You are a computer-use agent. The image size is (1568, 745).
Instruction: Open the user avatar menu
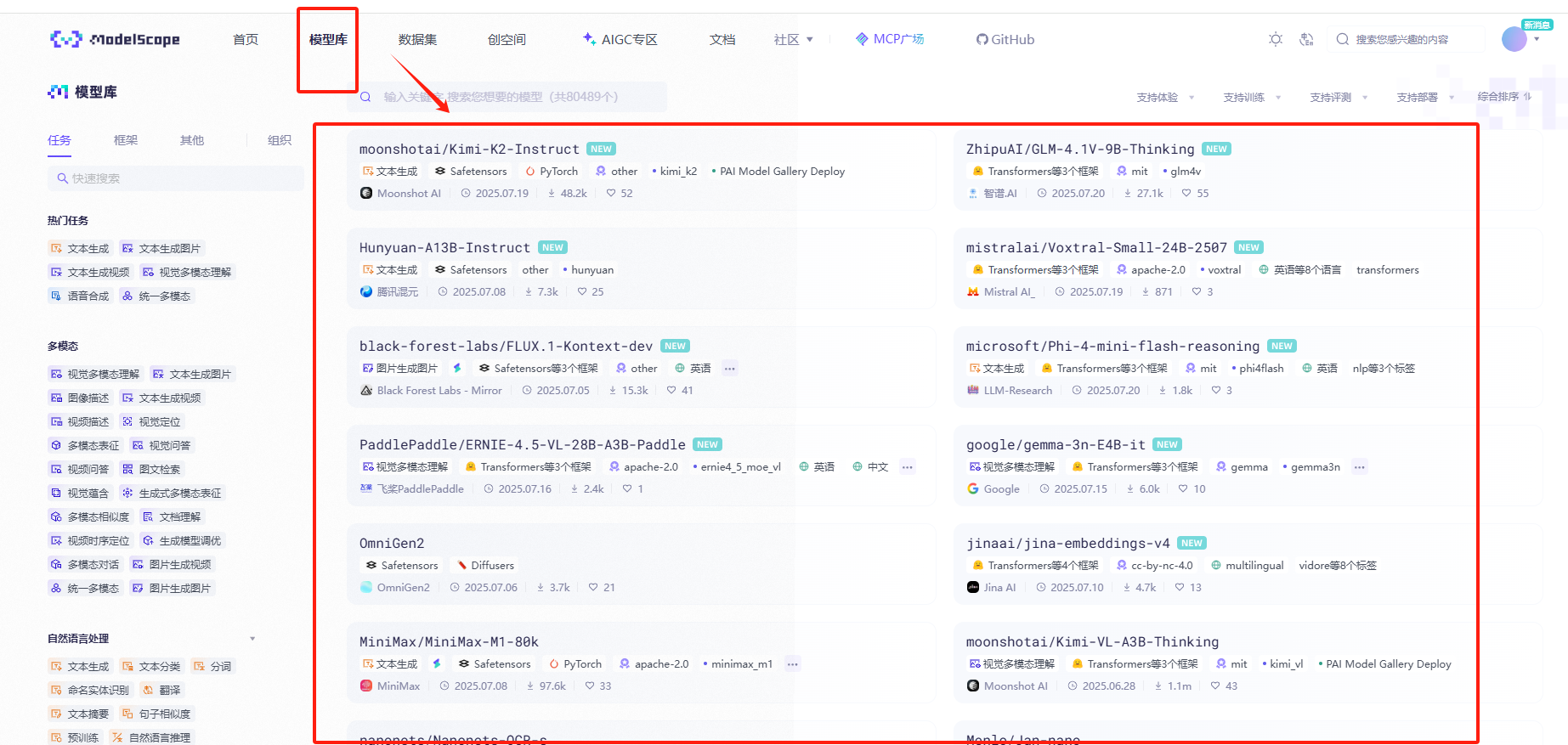[1514, 39]
